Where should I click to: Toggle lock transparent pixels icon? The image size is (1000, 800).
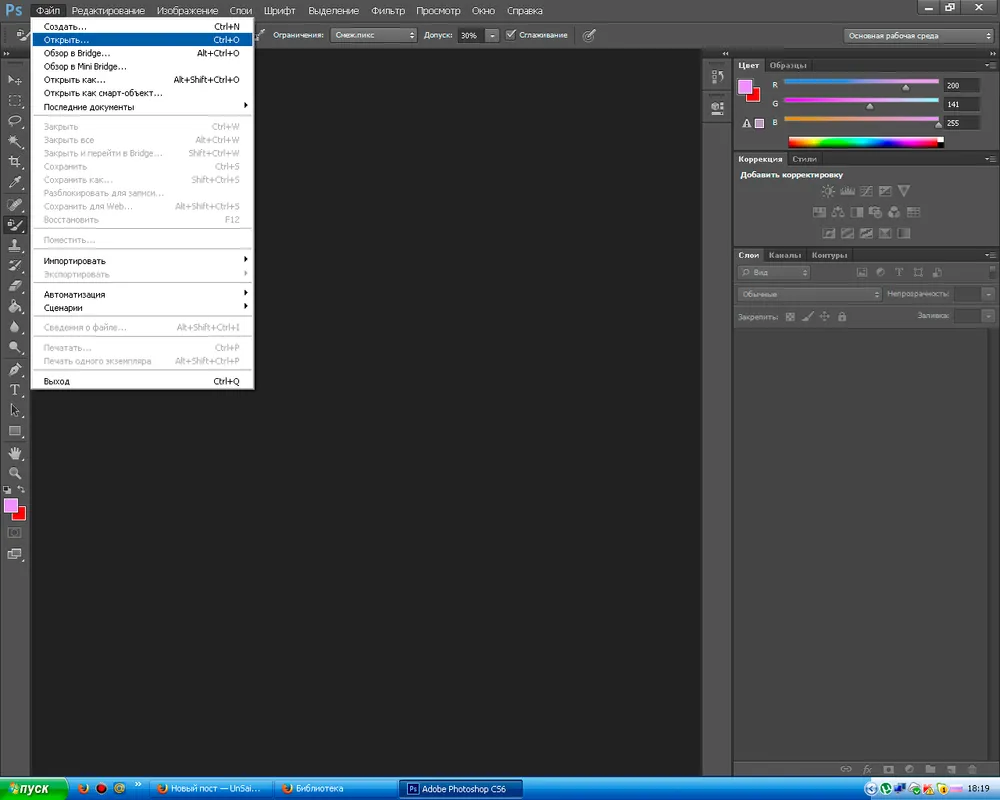click(x=789, y=316)
